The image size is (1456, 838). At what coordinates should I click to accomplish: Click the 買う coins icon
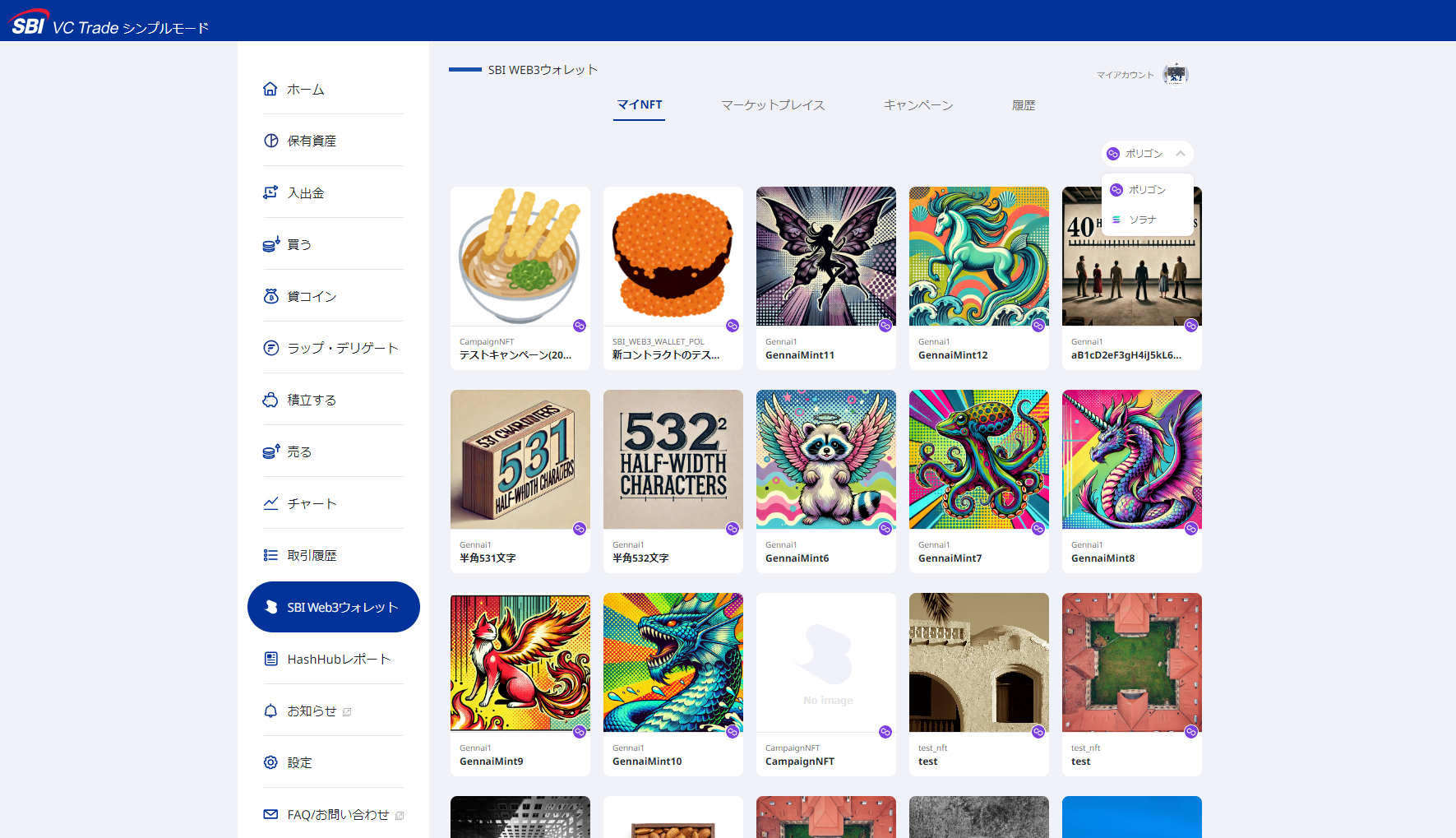pyautogui.click(x=270, y=244)
